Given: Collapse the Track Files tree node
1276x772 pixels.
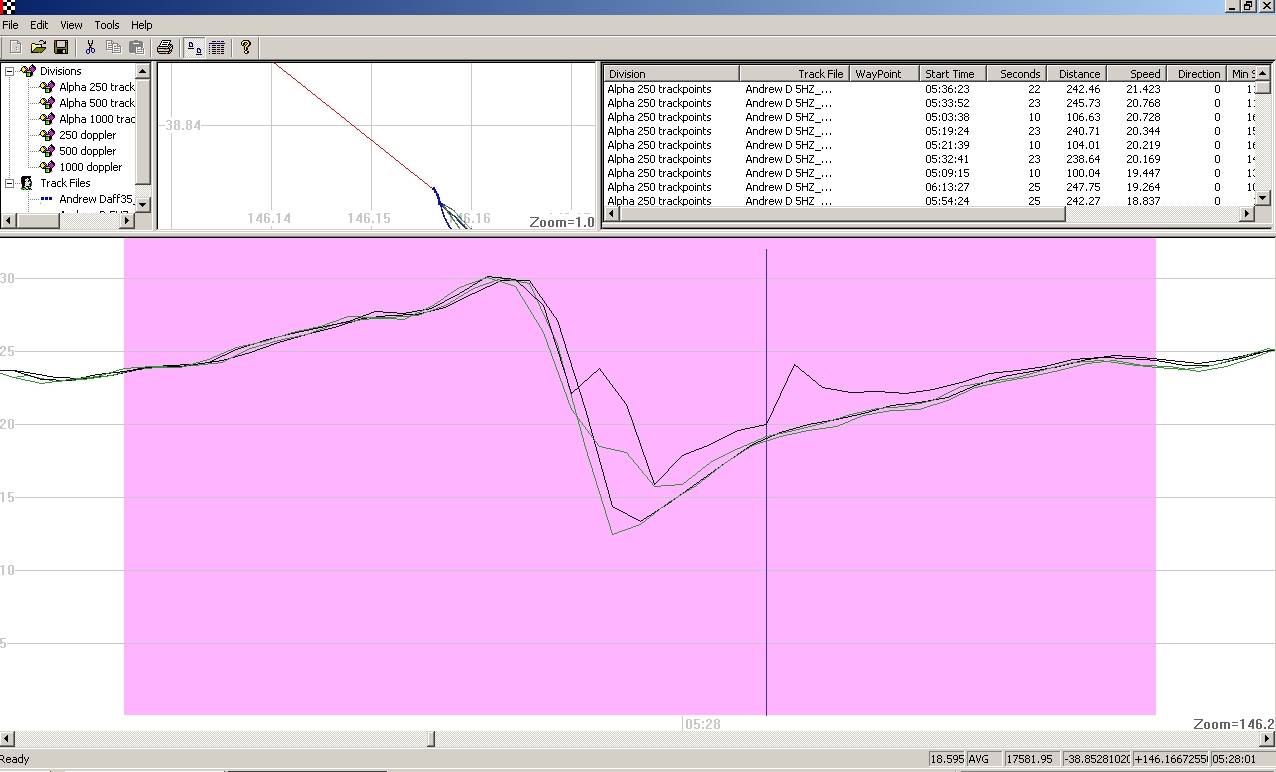Looking at the screenshot, I should pyautogui.click(x=10, y=183).
